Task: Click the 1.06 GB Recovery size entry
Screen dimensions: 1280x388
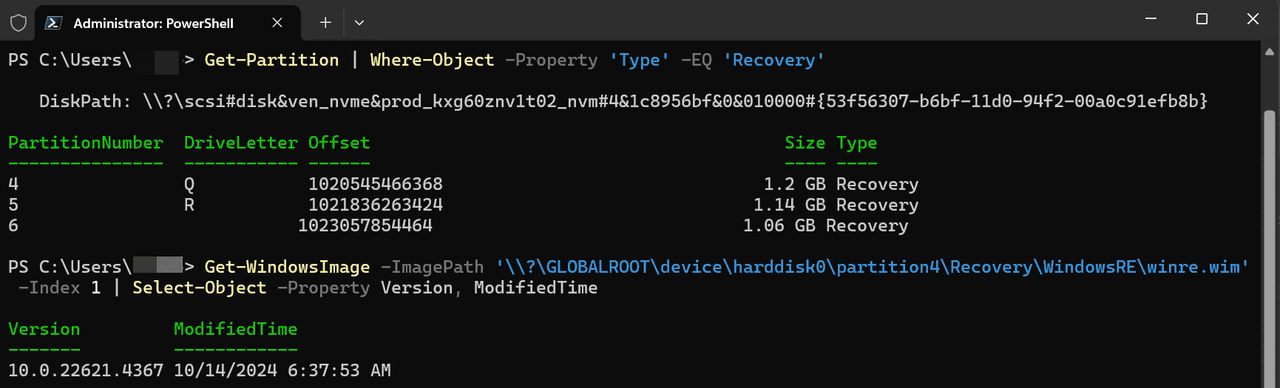Action: [826, 226]
